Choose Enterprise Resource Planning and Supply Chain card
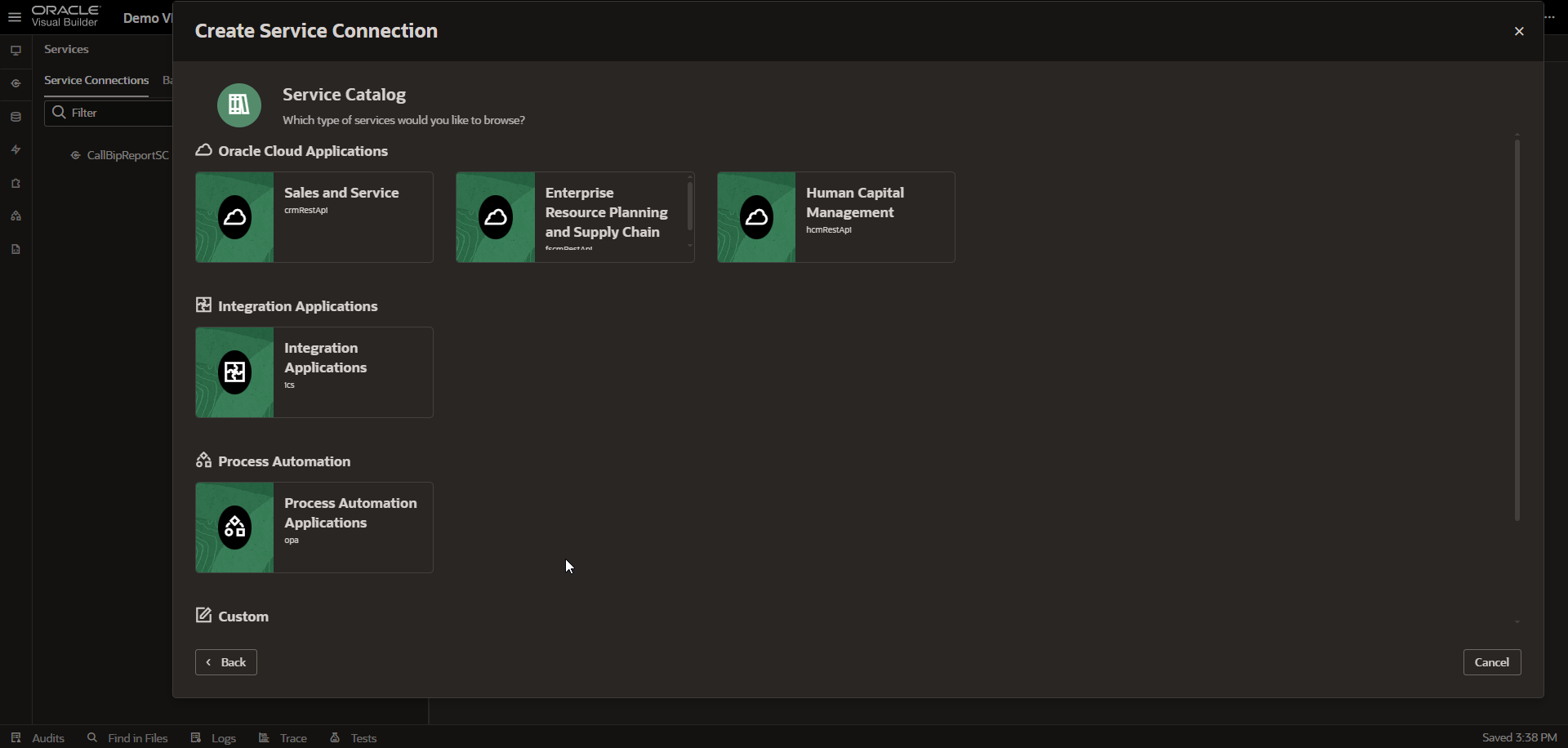 point(575,217)
